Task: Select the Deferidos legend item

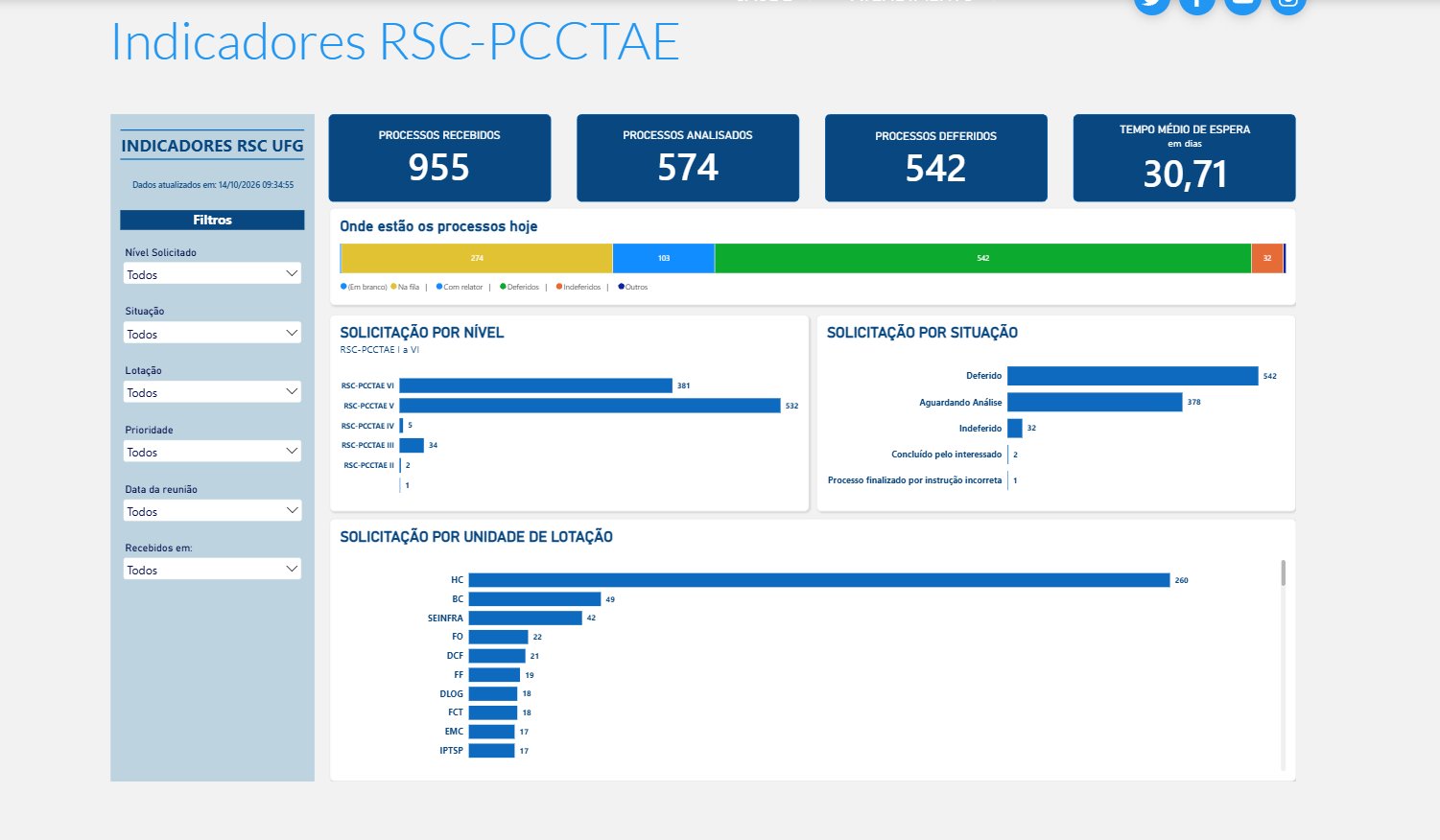Action: [x=519, y=287]
